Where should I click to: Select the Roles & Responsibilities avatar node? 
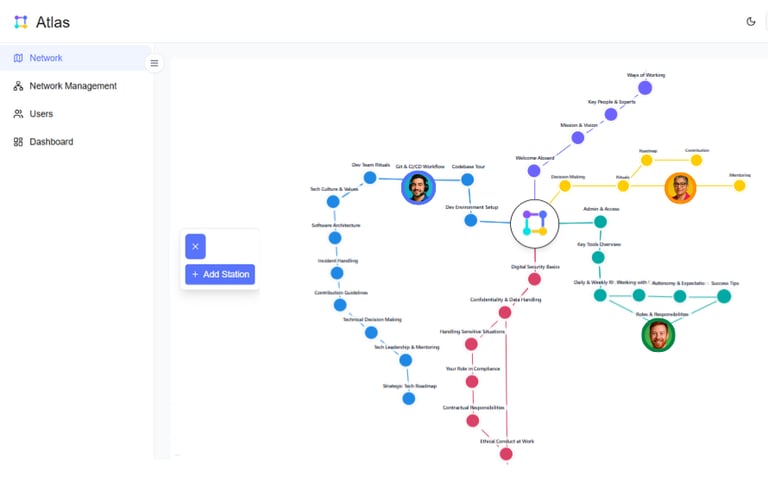(x=658, y=335)
